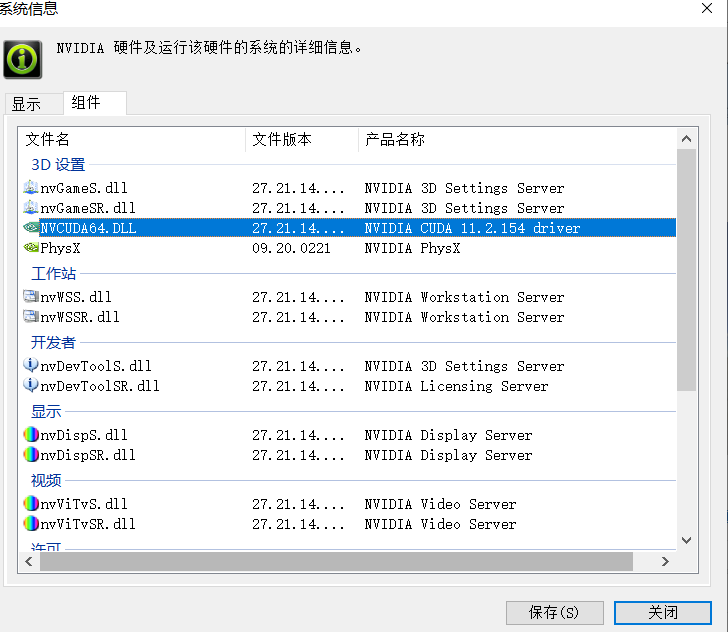Viewport: 728px width, 632px height.
Task: Click the nvViTvS.dll Video Server product name
Action: pyautogui.click(x=440, y=504)
